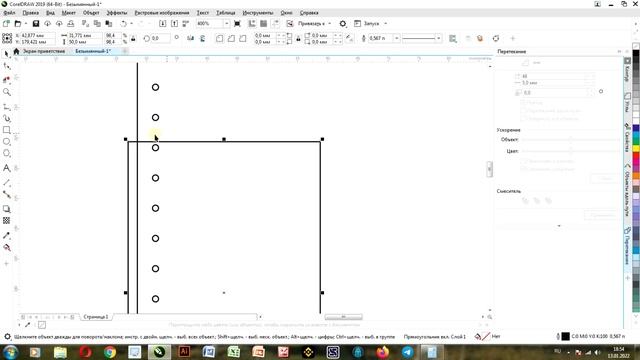Open the Options gear icon
640x360 pixels.
tap(343, 24)
